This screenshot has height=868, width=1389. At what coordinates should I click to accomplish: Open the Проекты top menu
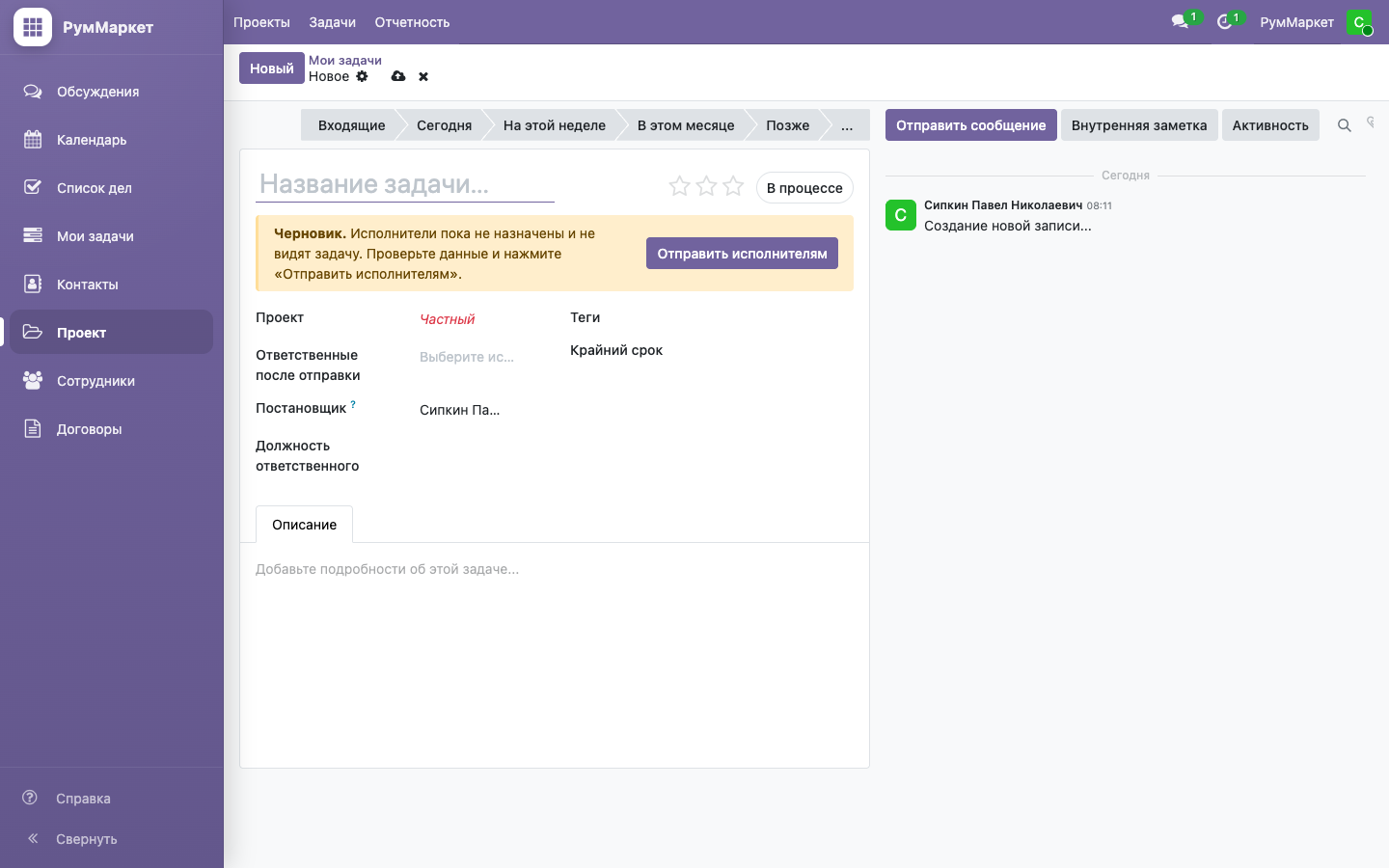click(x=261, y=22)
